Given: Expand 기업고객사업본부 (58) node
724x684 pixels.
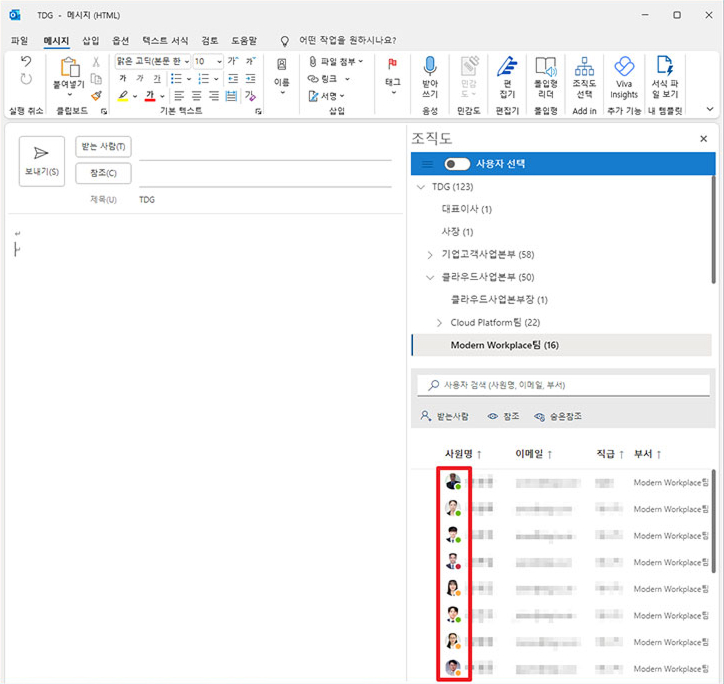Looking at the screenshot, I should (430, 254).
